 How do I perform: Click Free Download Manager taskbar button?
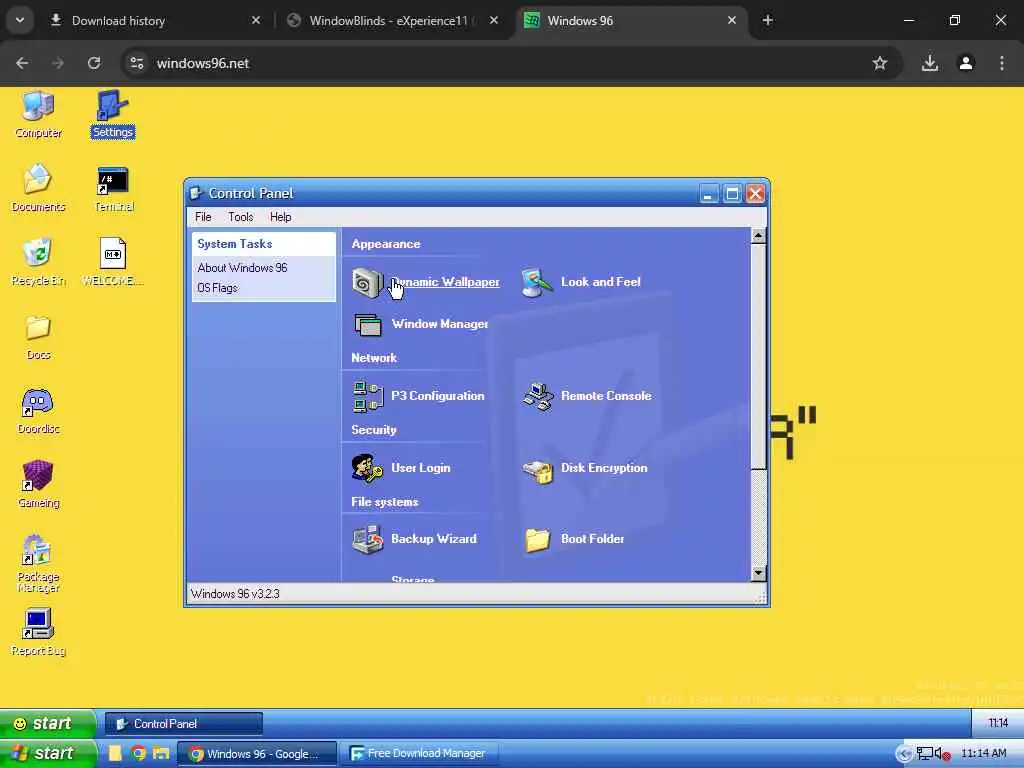(x=418, y=754)
